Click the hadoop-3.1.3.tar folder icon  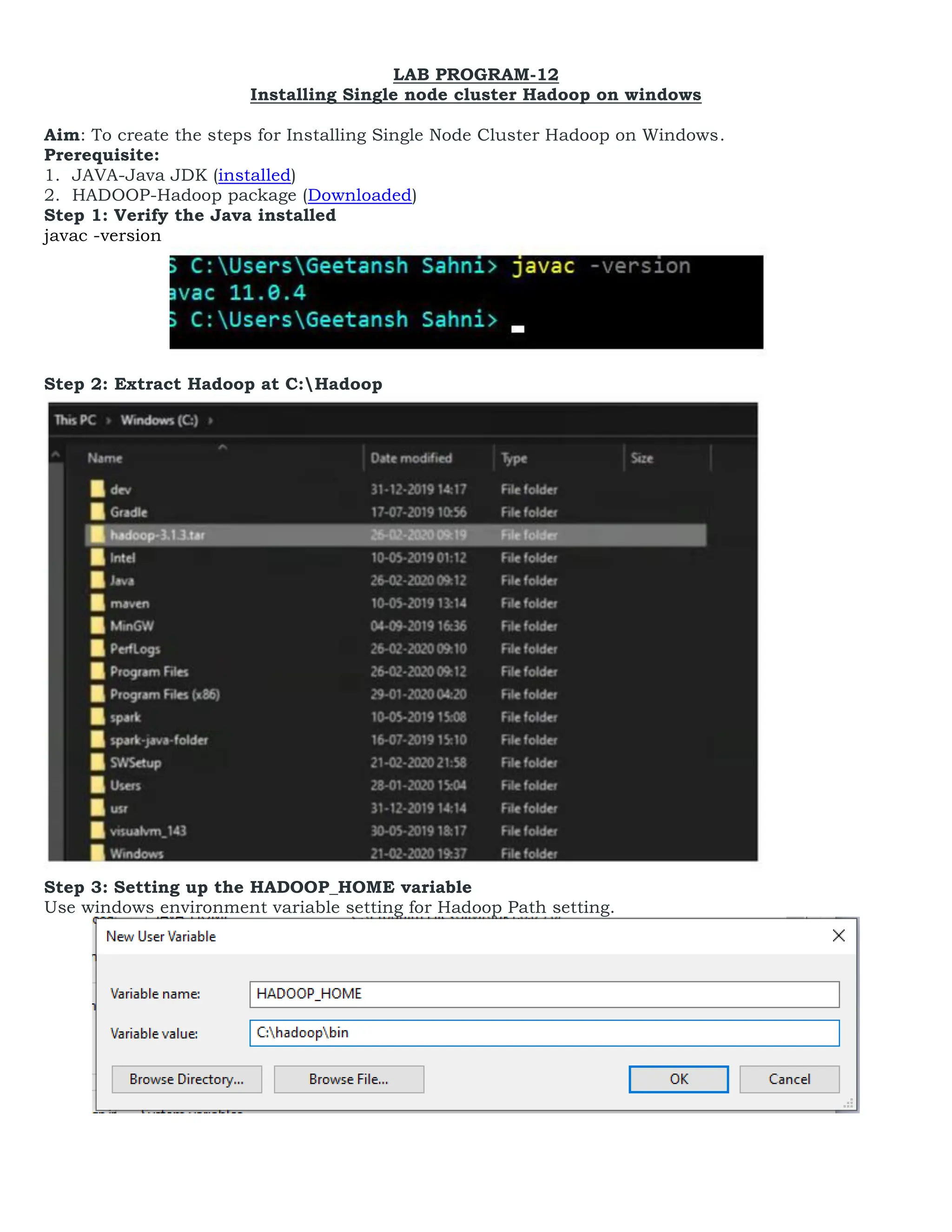pos(98,535)
